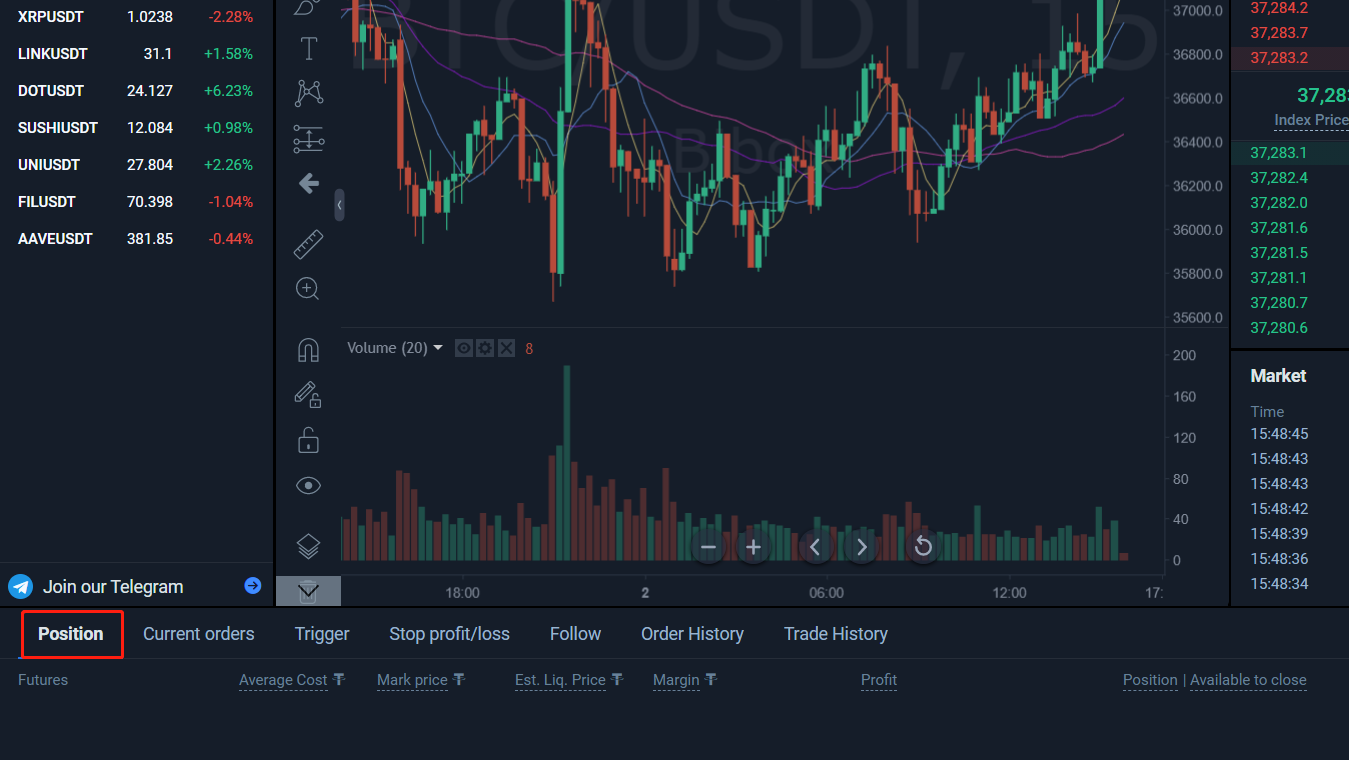Reset the chart view with circular arrow
This screenshot has width=1349, height=760.
923,547
